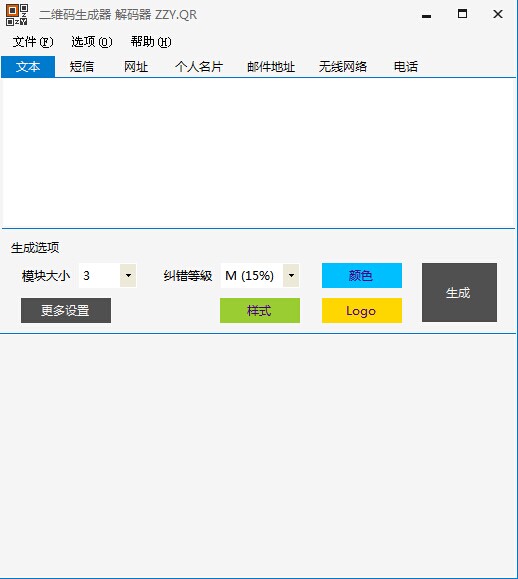Image resolution: width=518 pixels, height=579 pixels.
Task: Click the ZZY.QR app icon in title bar
Action: coord(17,15)
